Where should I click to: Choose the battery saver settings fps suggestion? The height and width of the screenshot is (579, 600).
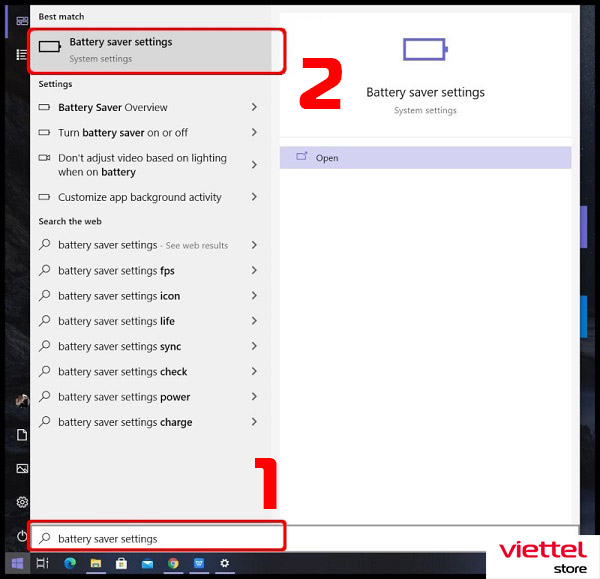[151, 271]
